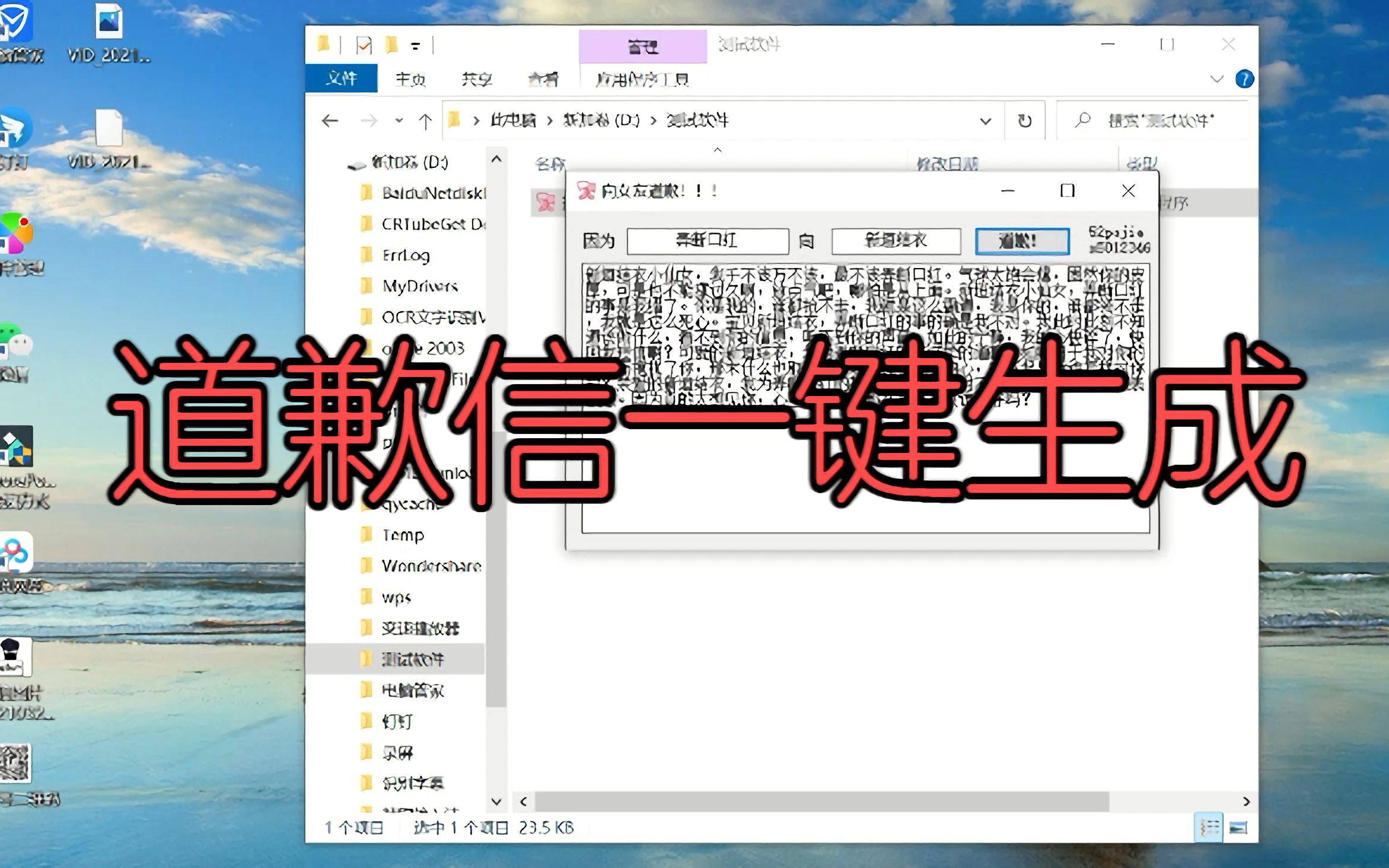Image resolution: width=1389 pixels, height=868 pixels.
Task: Click the generated apology text area
Action: point(865,398)
